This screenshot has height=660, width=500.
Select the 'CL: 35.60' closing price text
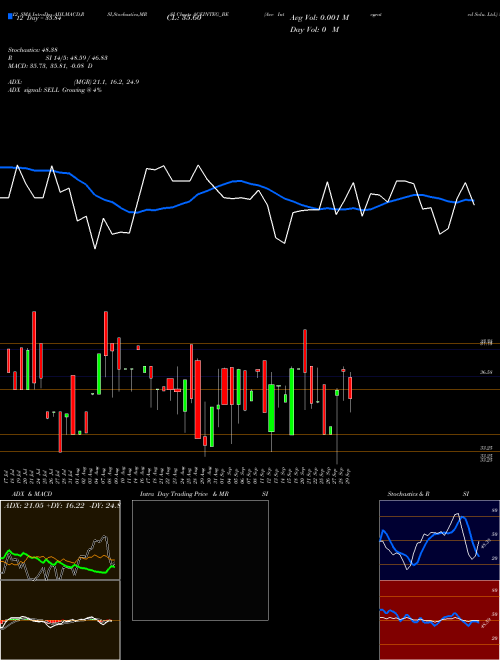(x=184, y=19)
